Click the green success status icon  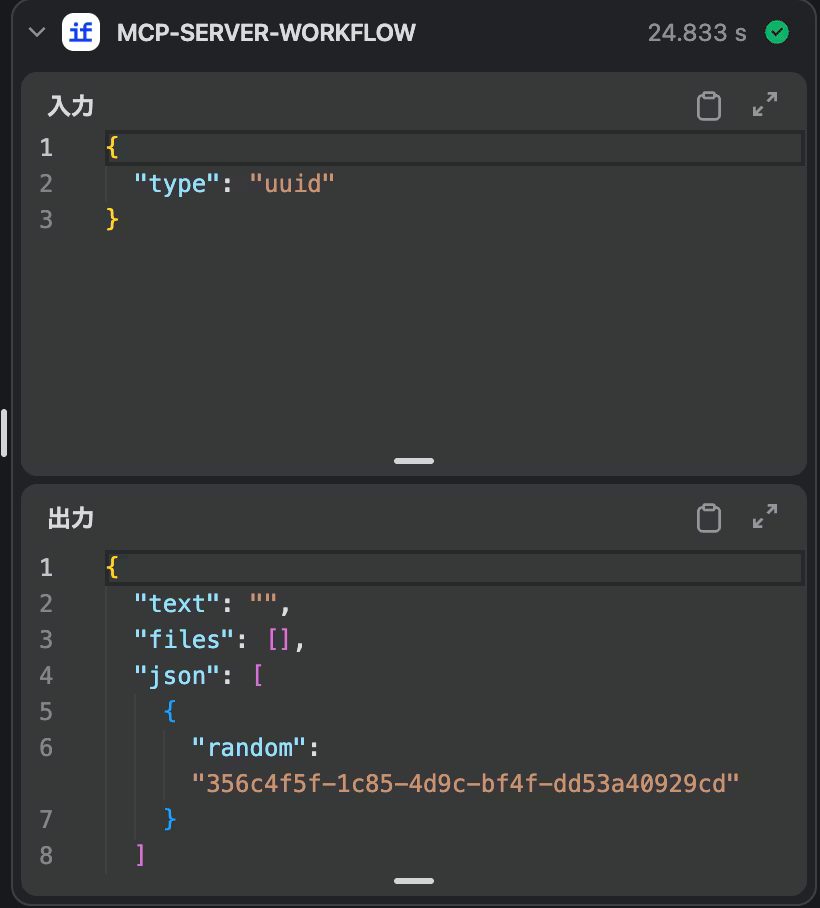point(776,32)
